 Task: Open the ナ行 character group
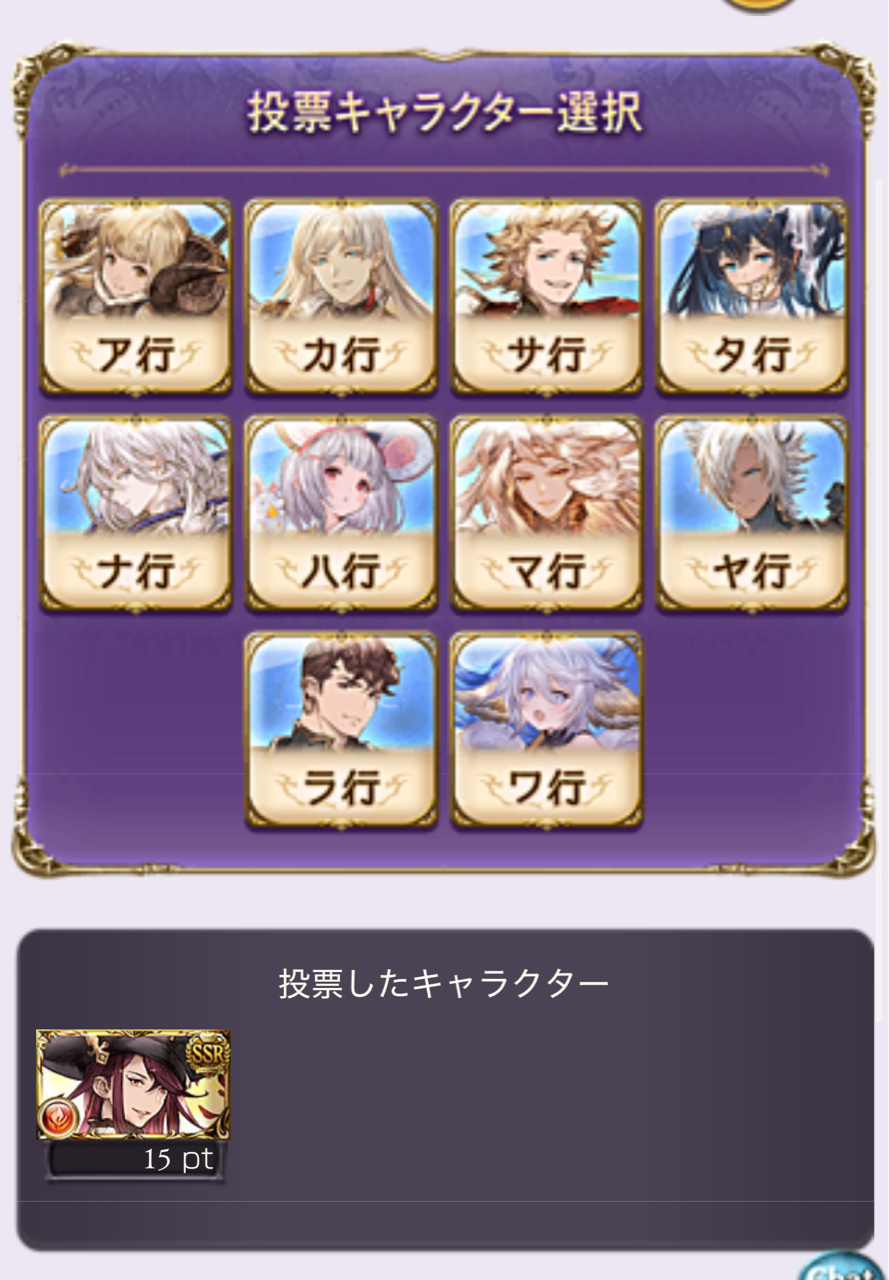point(135,512)
